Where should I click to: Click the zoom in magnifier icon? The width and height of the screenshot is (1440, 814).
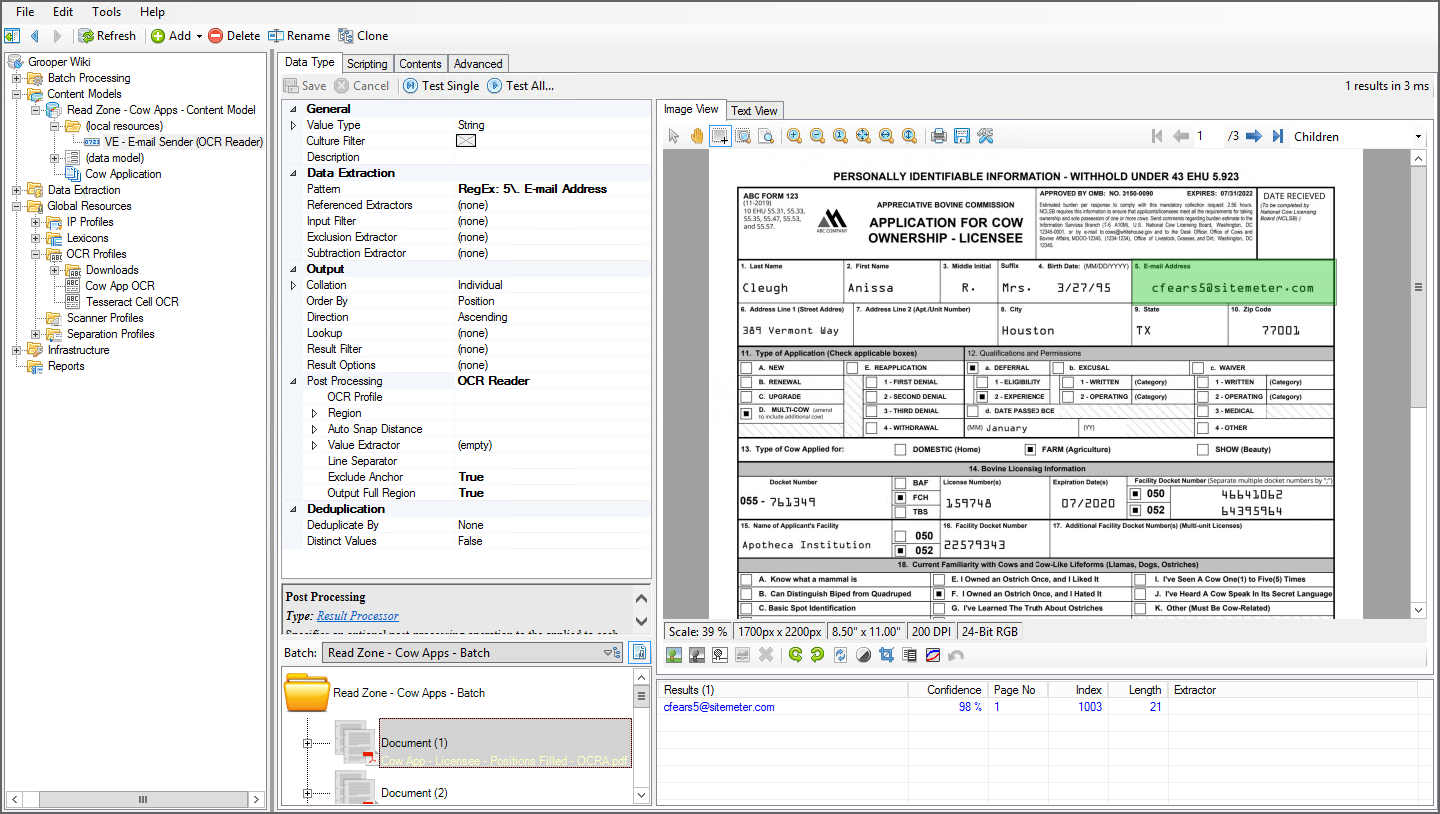tap(794, 136)
